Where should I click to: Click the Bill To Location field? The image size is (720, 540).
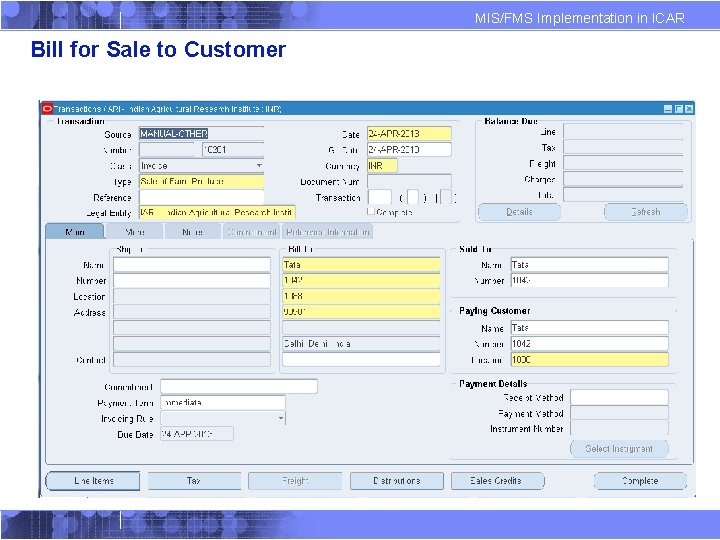tap(361, 296)
